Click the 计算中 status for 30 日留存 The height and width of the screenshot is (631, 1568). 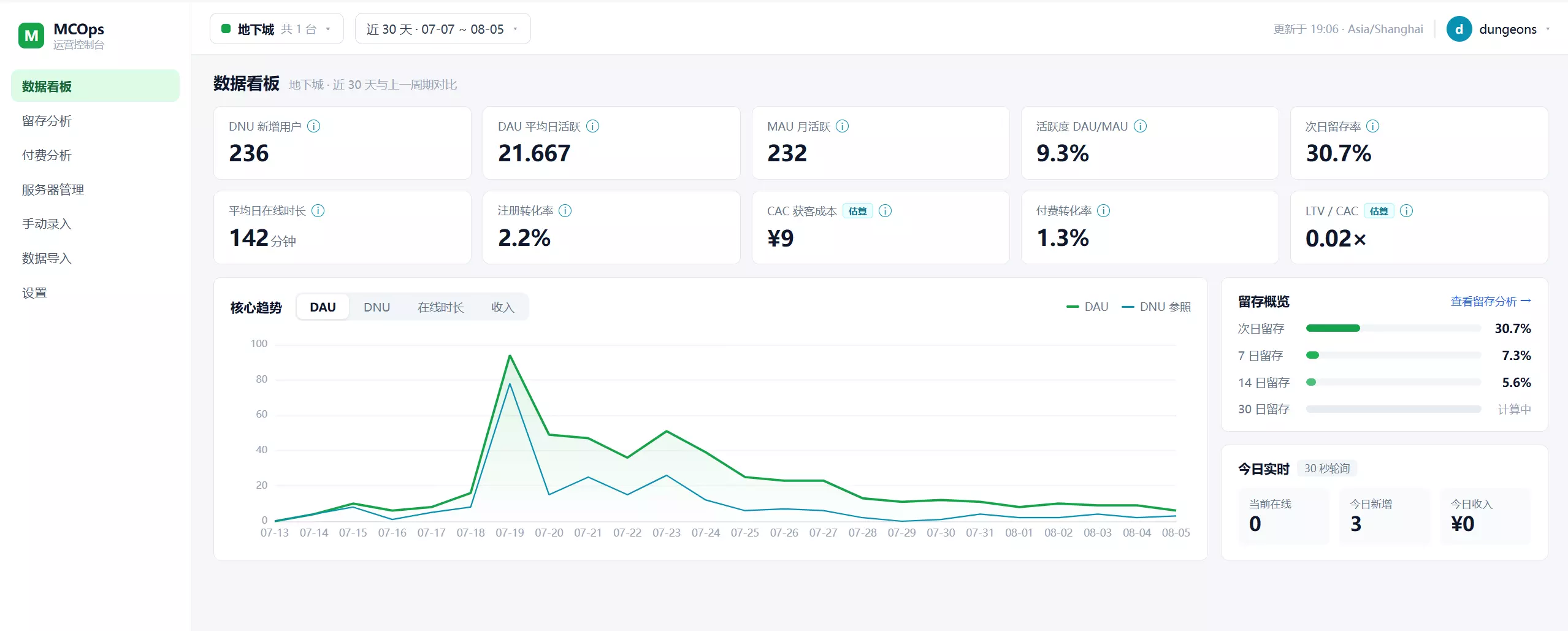1514,409
